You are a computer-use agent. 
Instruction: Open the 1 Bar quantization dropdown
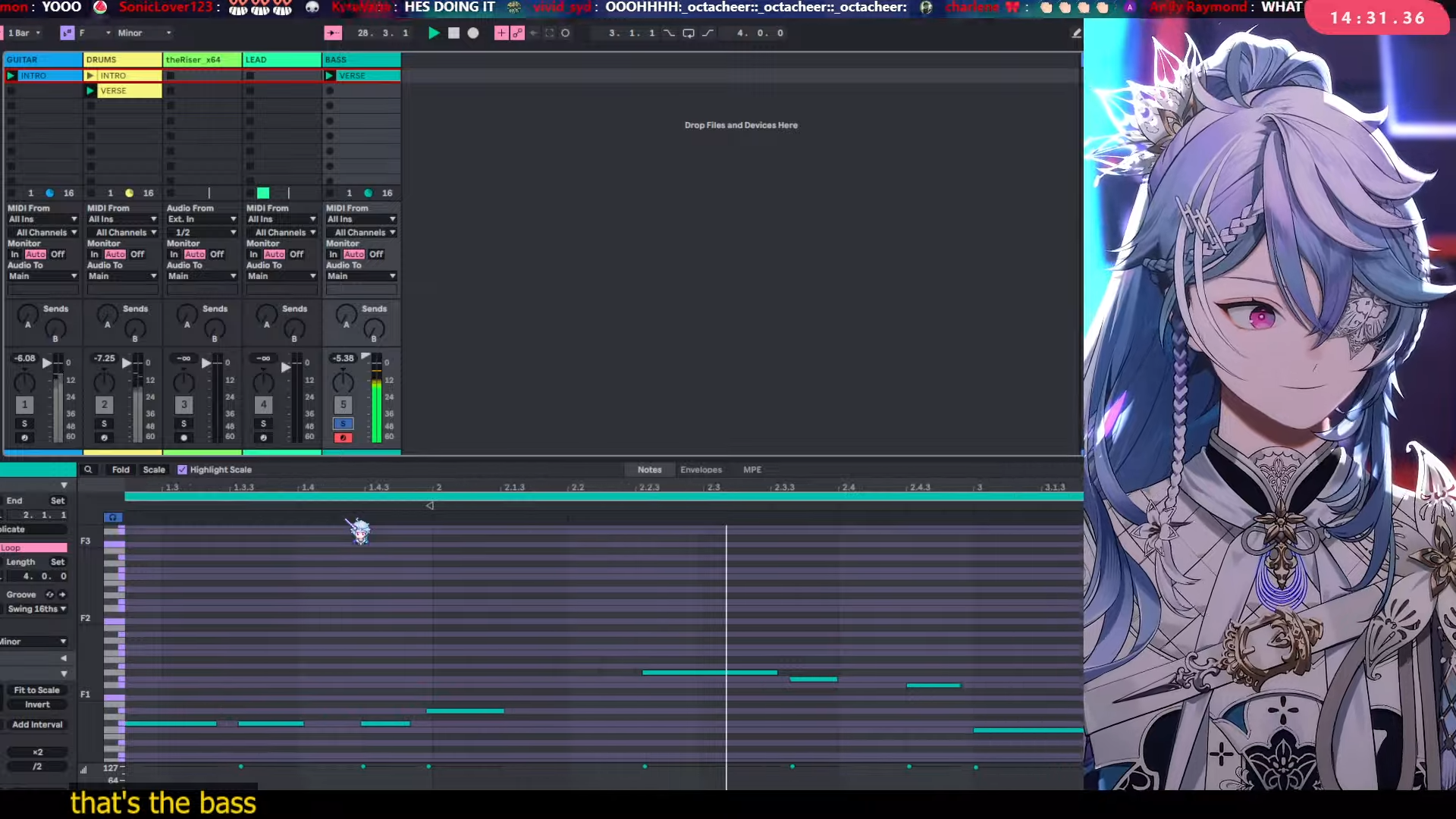pyautogui.click(x=24, y=33)
